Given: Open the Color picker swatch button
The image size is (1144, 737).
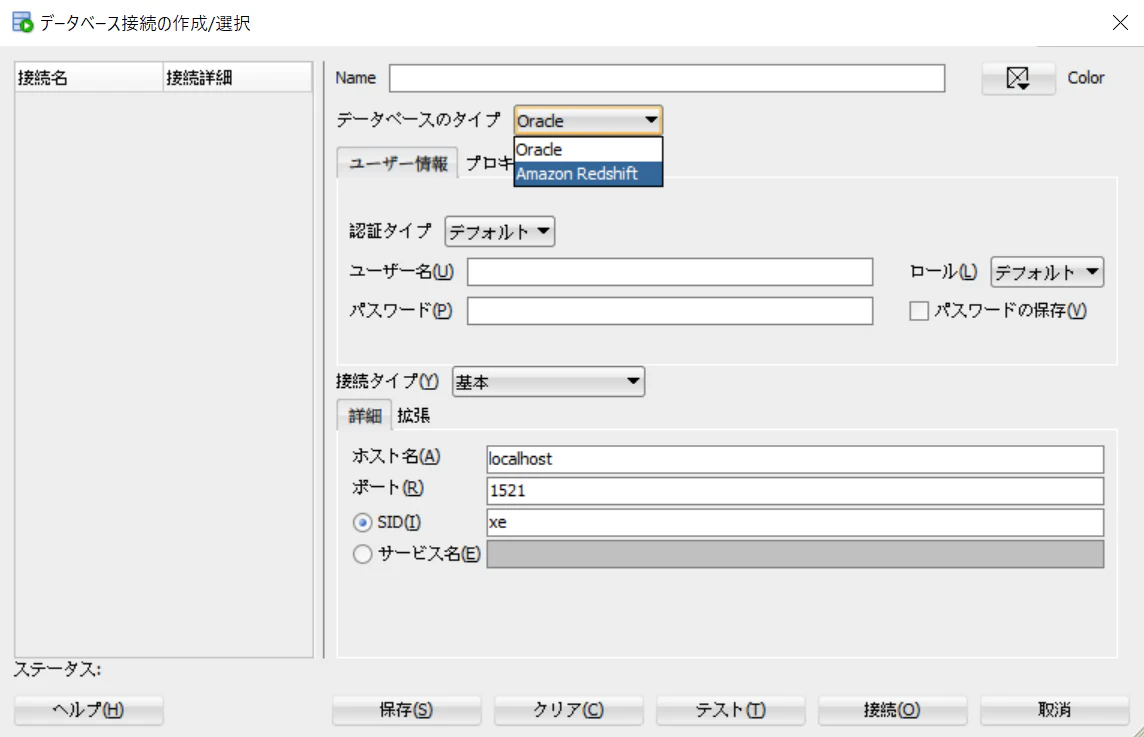Looking at the screenshot, I should click(1018, 78).
